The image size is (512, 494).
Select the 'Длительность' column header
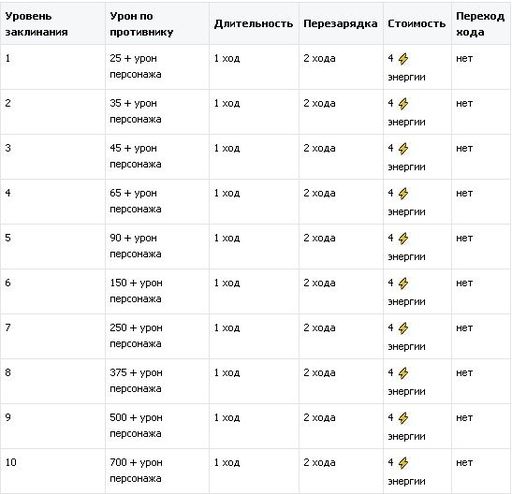[254, 24]
